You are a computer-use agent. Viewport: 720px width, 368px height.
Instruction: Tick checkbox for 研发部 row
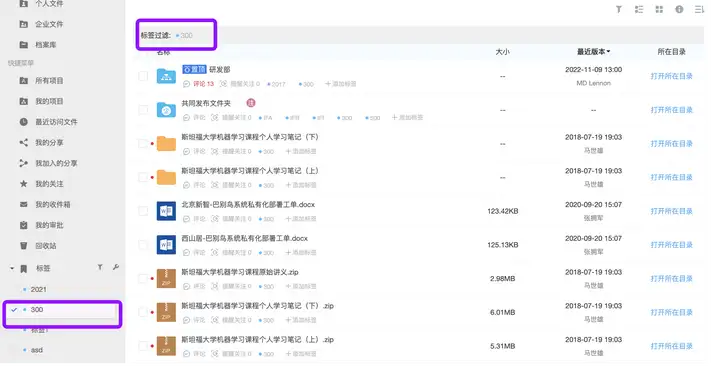tap(143, 76)
